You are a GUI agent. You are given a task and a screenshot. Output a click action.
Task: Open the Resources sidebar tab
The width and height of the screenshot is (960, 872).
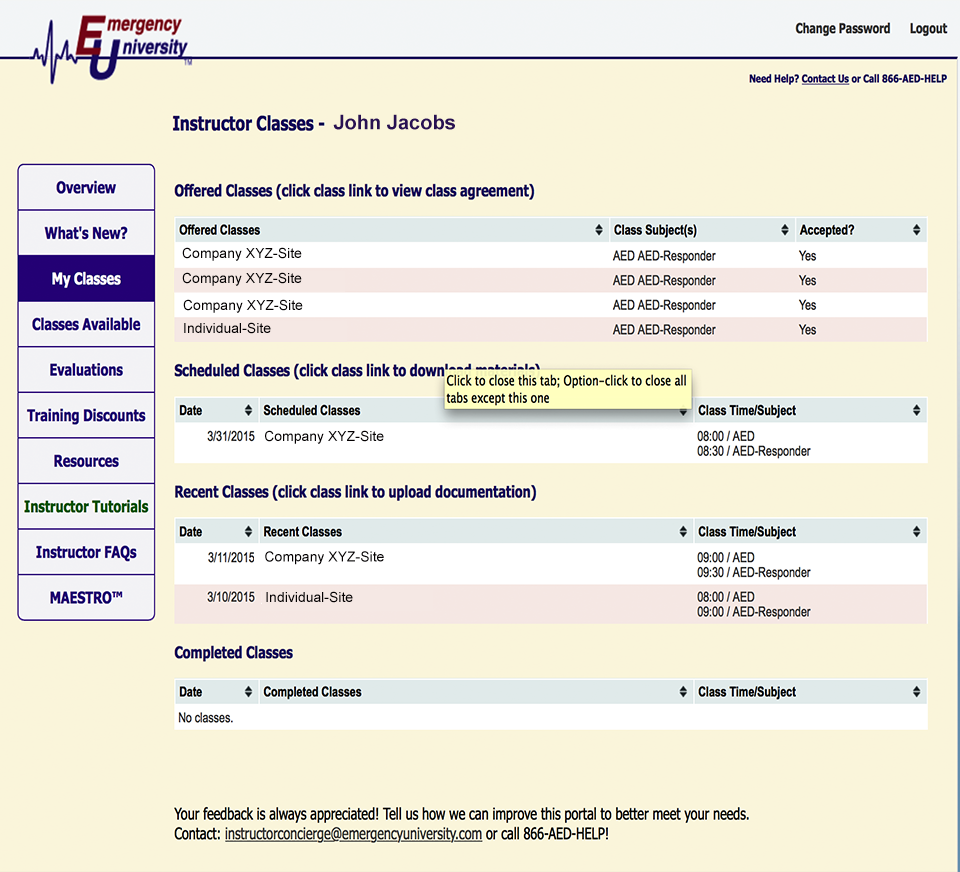click(x=86, y=460)
